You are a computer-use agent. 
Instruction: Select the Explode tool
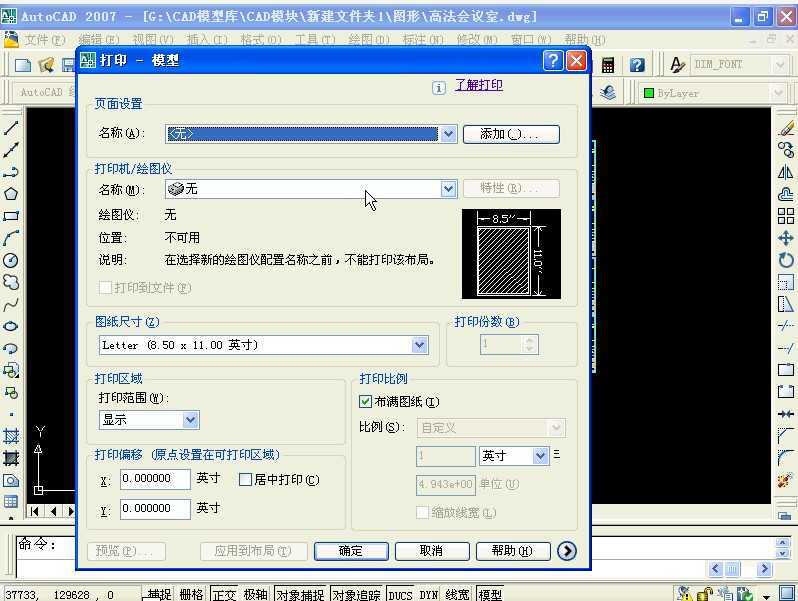tap(786, 479)
